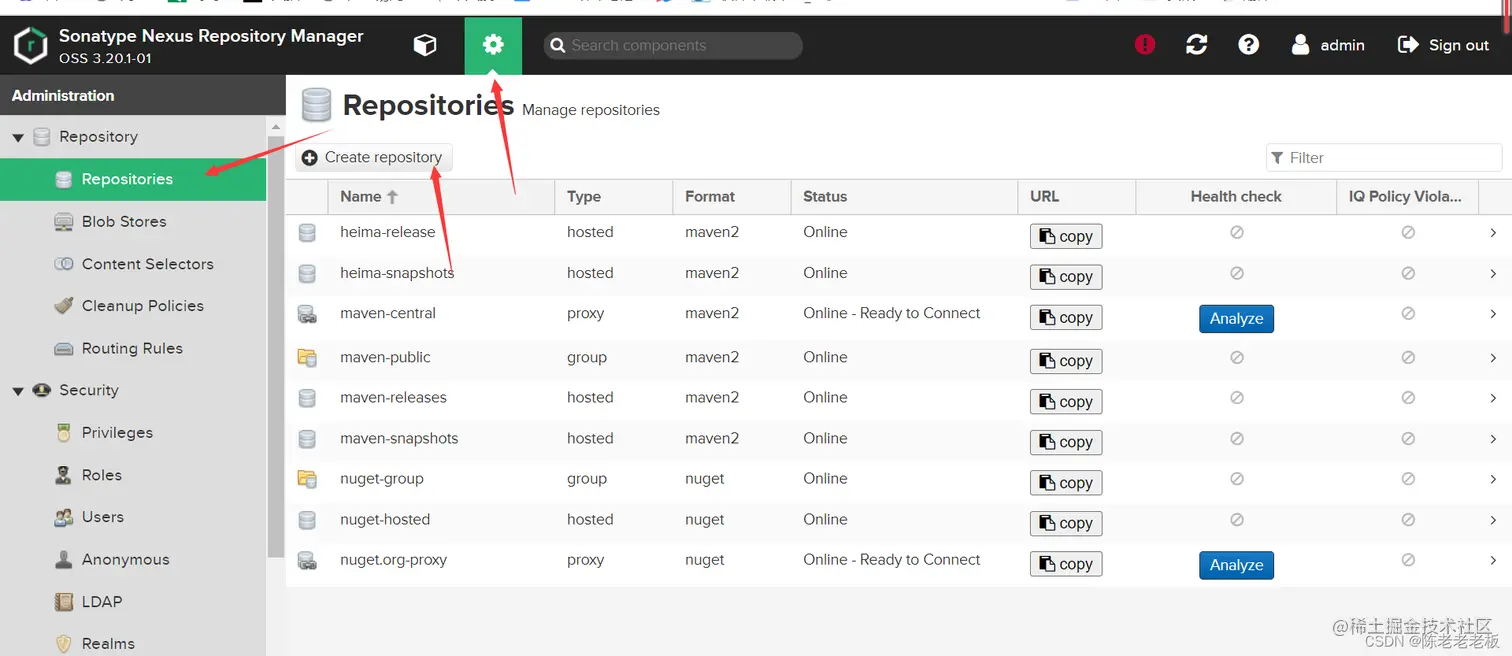Click the heima-release hosted repository icon
1512x656 pixels.
tap(307, 232)
